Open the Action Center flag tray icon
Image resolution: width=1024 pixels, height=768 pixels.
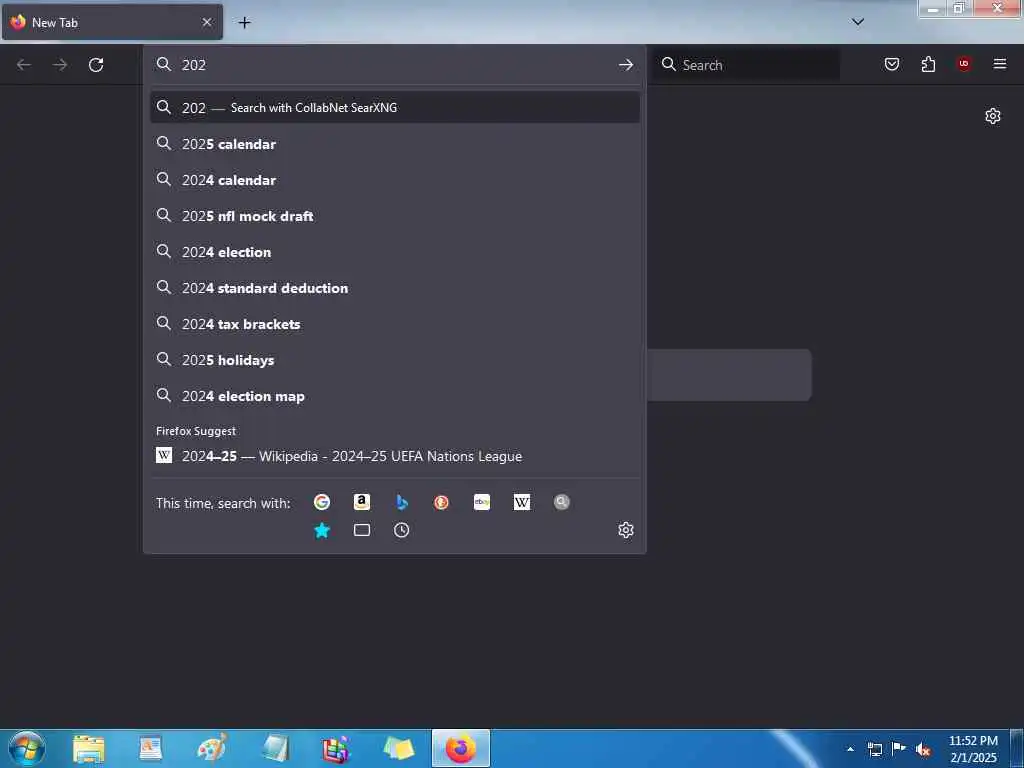pos(899,748)
